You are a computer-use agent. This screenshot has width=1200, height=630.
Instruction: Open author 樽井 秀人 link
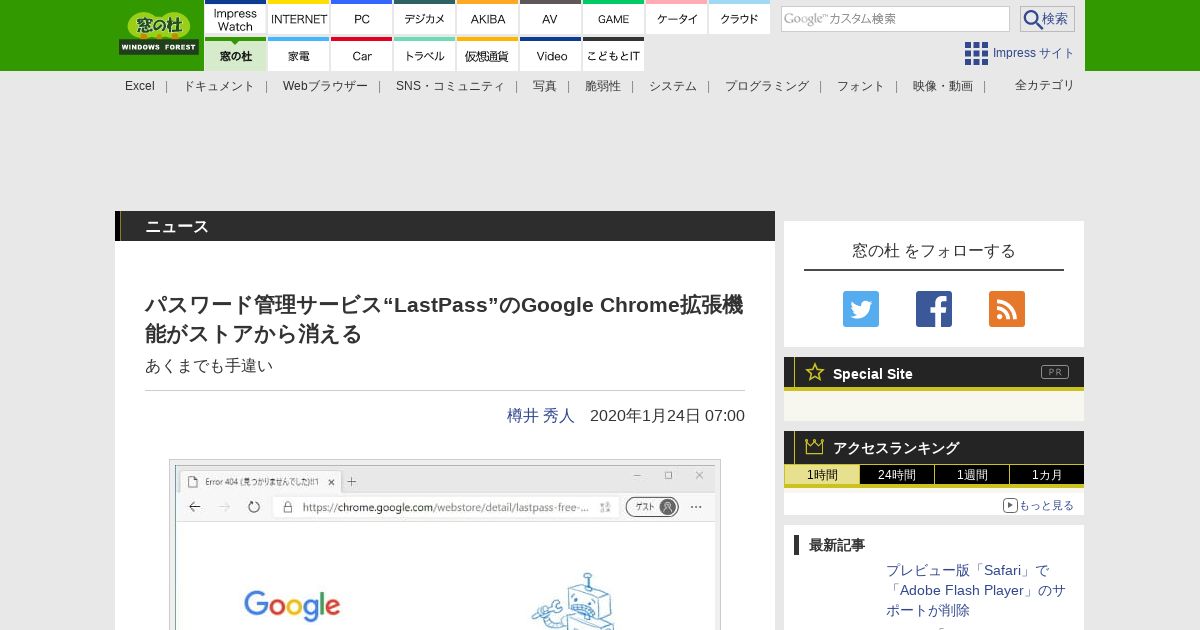click(x=540, y=415)
